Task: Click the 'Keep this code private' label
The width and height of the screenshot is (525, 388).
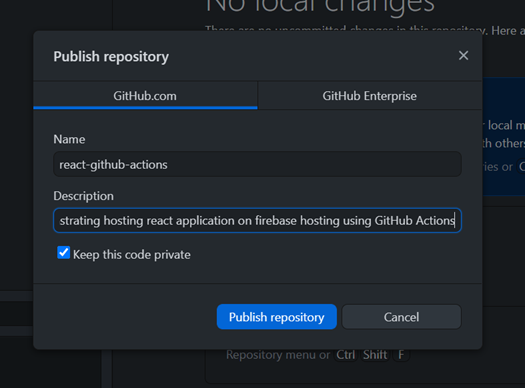Action: pyautogui.click(x=132, y=255)
